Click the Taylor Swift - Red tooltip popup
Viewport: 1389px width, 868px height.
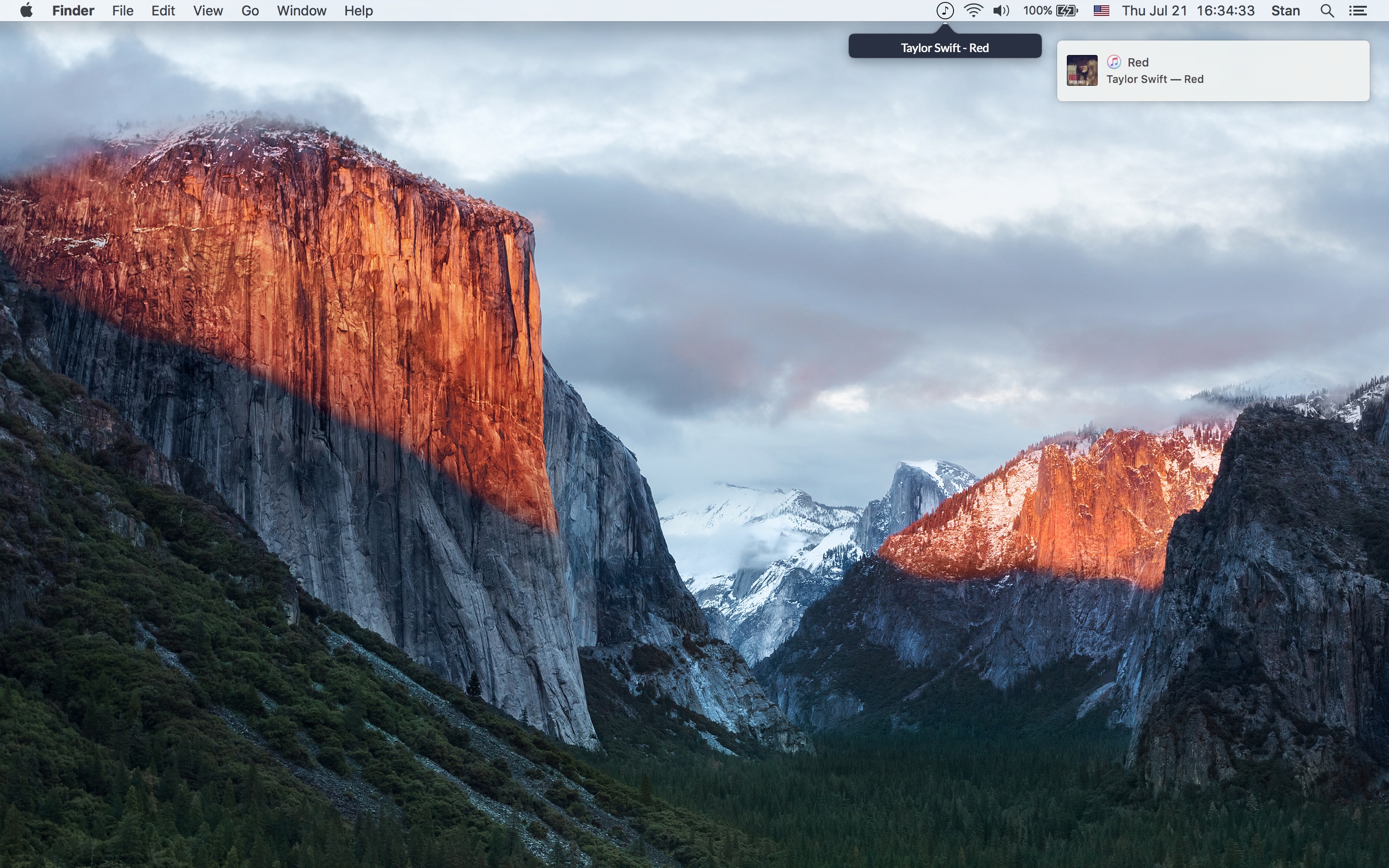click(945, 48)
